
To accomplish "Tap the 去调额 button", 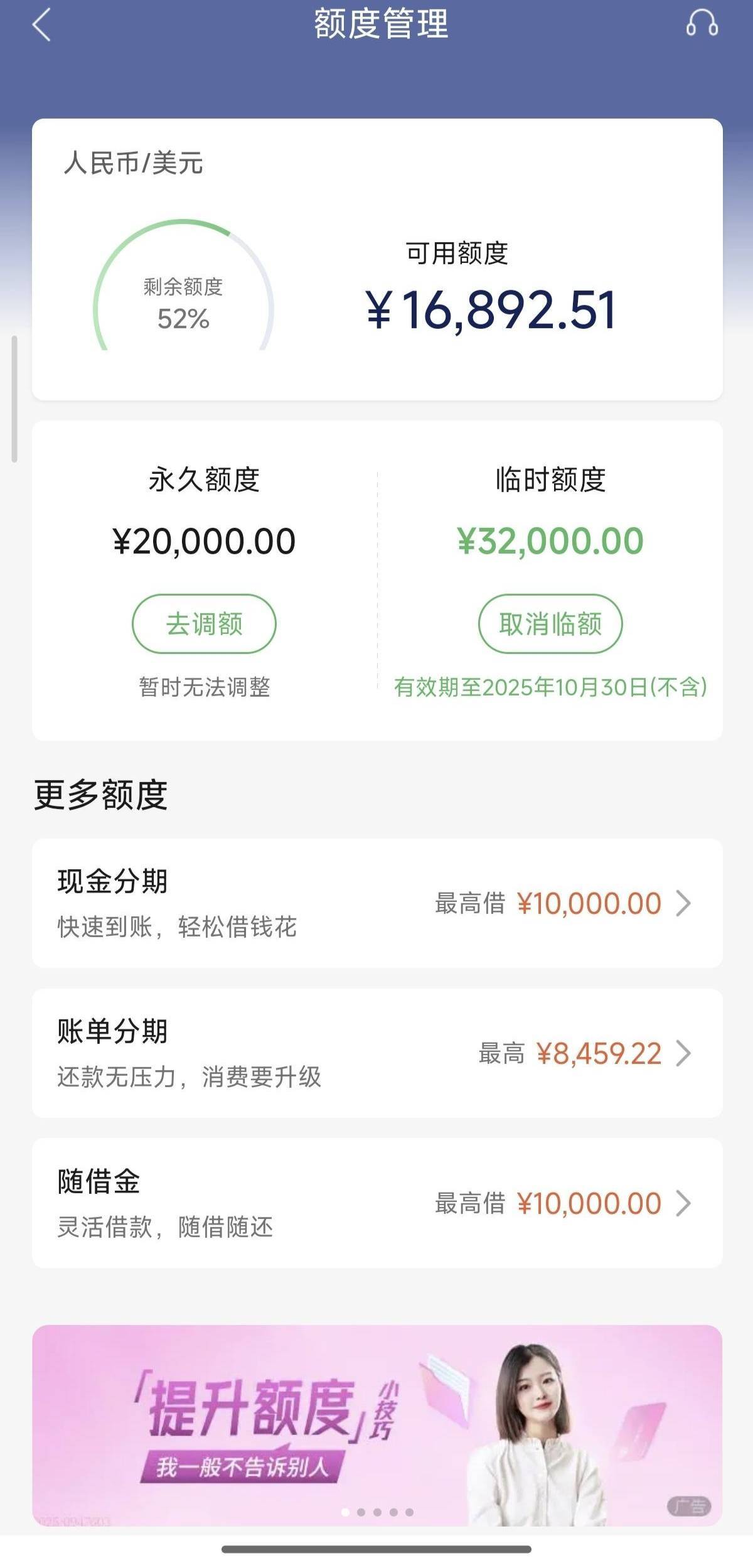I will click(x=204, y=624).
